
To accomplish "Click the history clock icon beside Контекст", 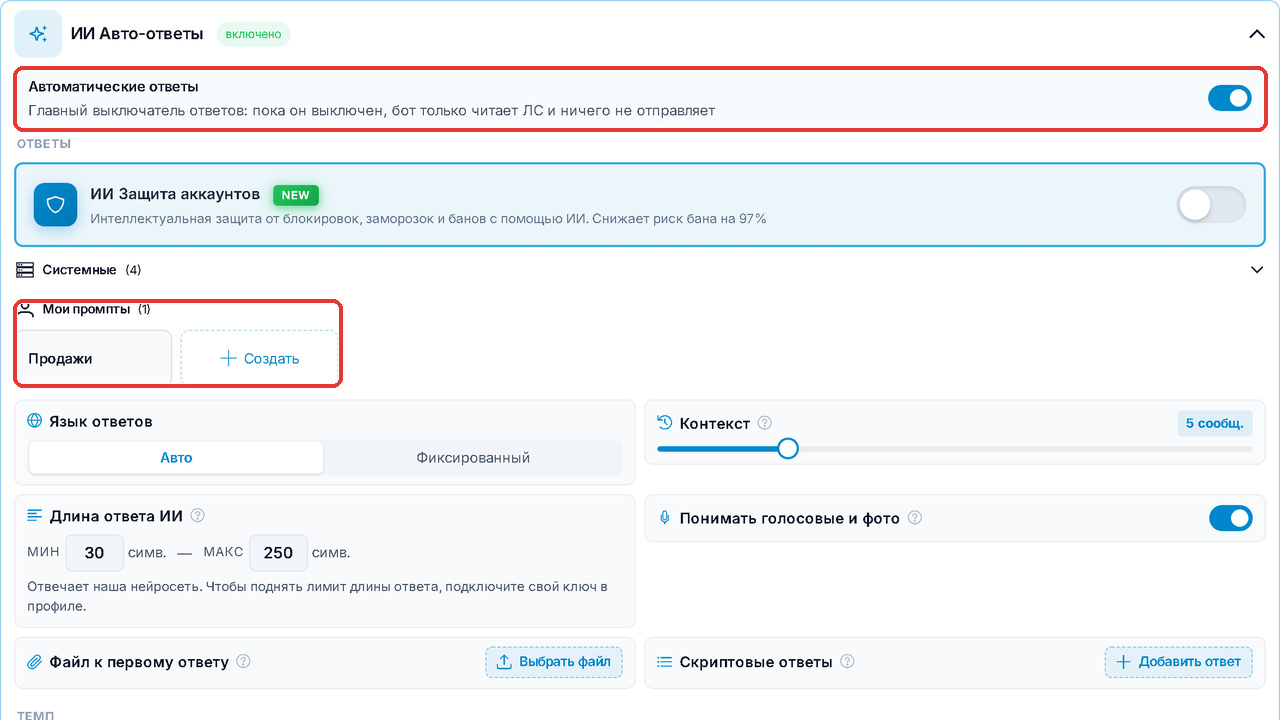I will tap(665, 423).
